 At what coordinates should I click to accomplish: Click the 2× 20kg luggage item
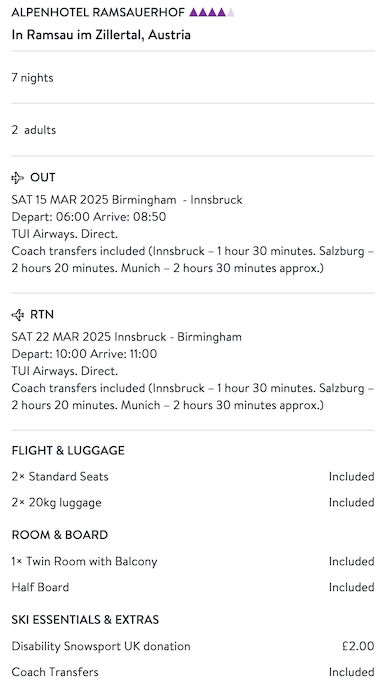56,502
